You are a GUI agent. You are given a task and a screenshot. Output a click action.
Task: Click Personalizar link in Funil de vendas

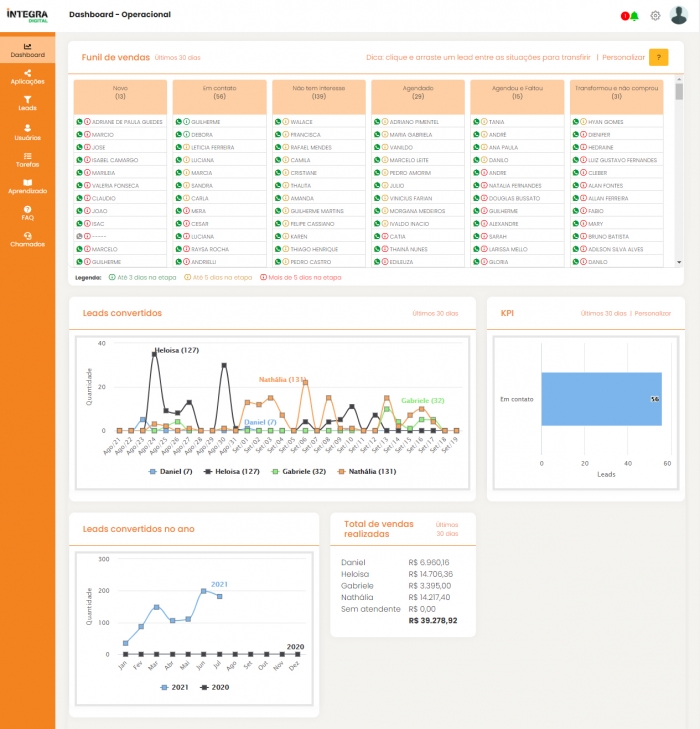pyautogui.click(x=622, y=57)
